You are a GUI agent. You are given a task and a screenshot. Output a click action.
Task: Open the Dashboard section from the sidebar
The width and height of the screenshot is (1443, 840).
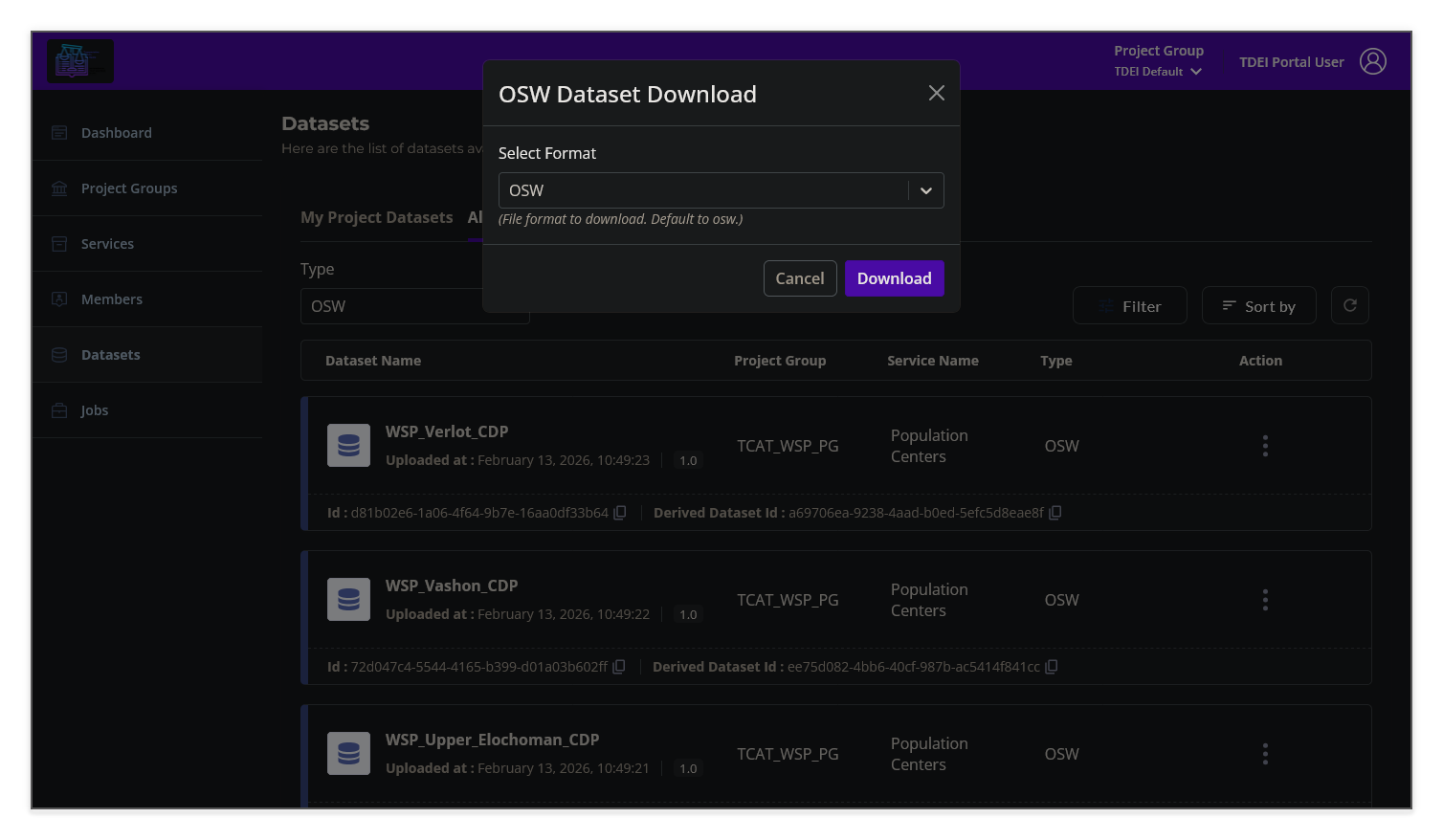(x=116, y=132)
